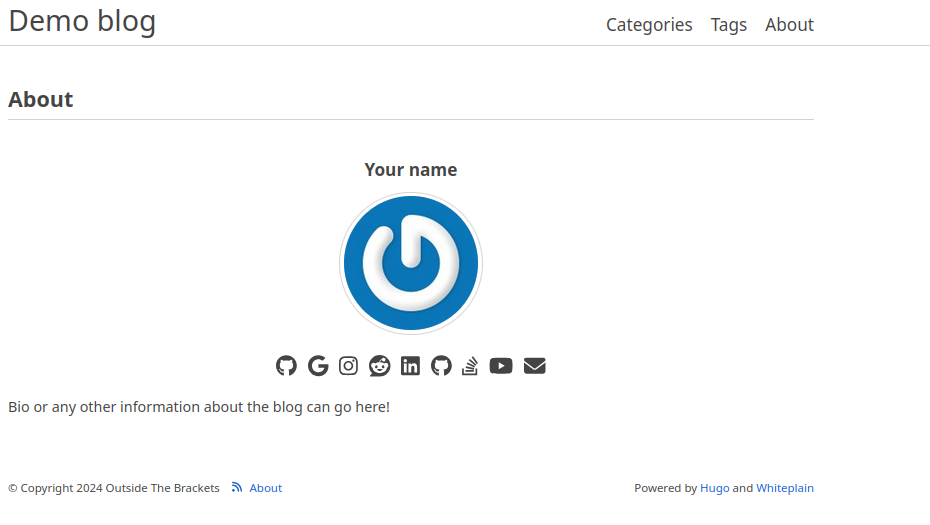
Task: Open the LinkedIn profile icon
Action: 410,366
